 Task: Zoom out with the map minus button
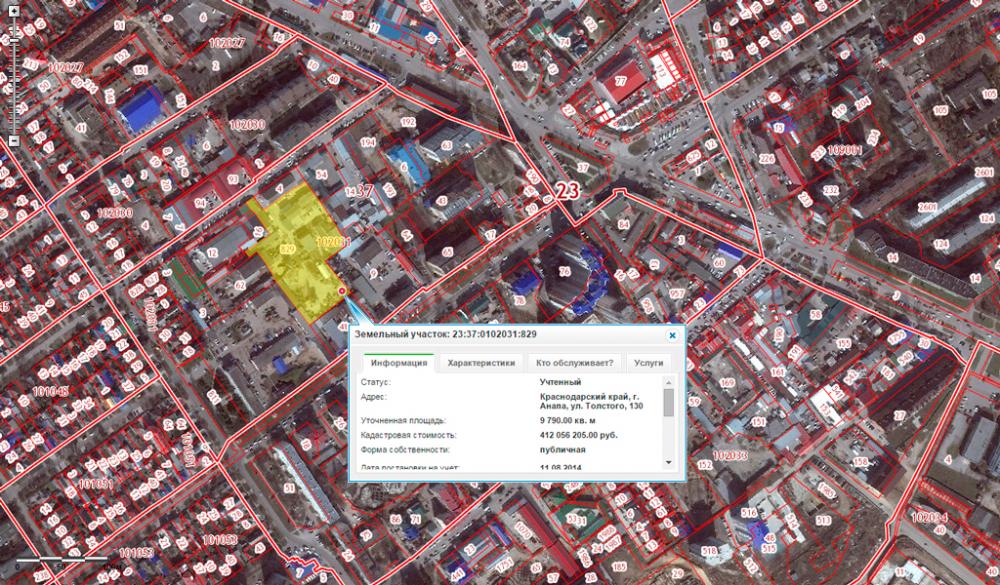[x=14, y=140]
